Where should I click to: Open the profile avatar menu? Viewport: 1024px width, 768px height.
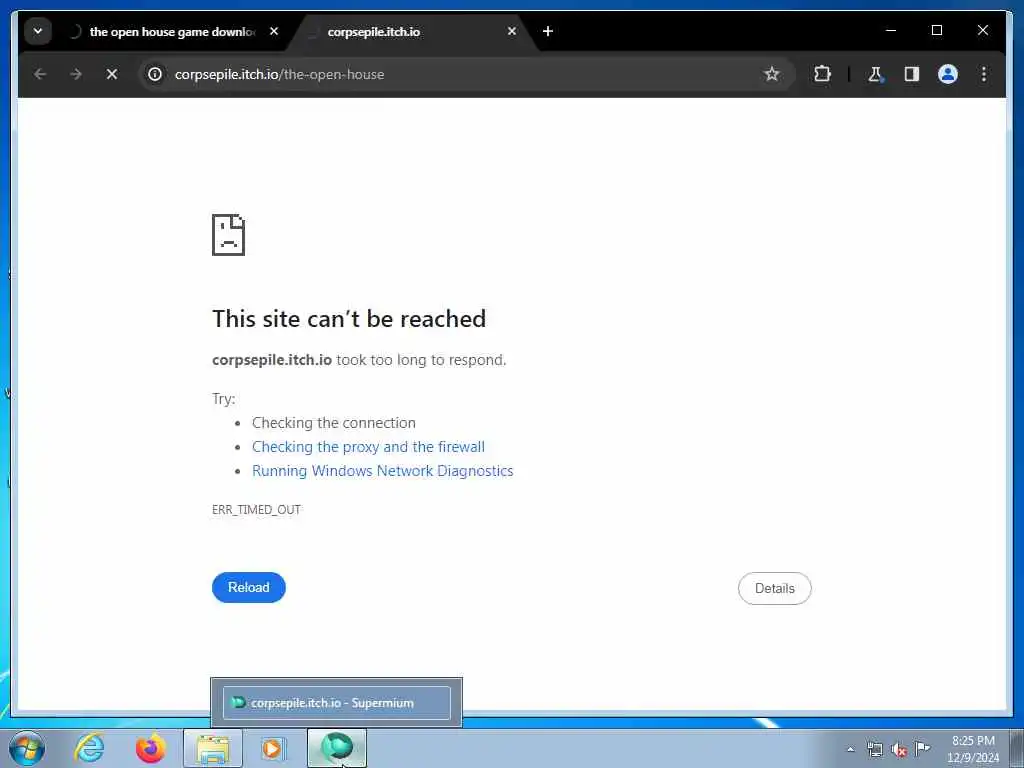(x=948, y=74)
